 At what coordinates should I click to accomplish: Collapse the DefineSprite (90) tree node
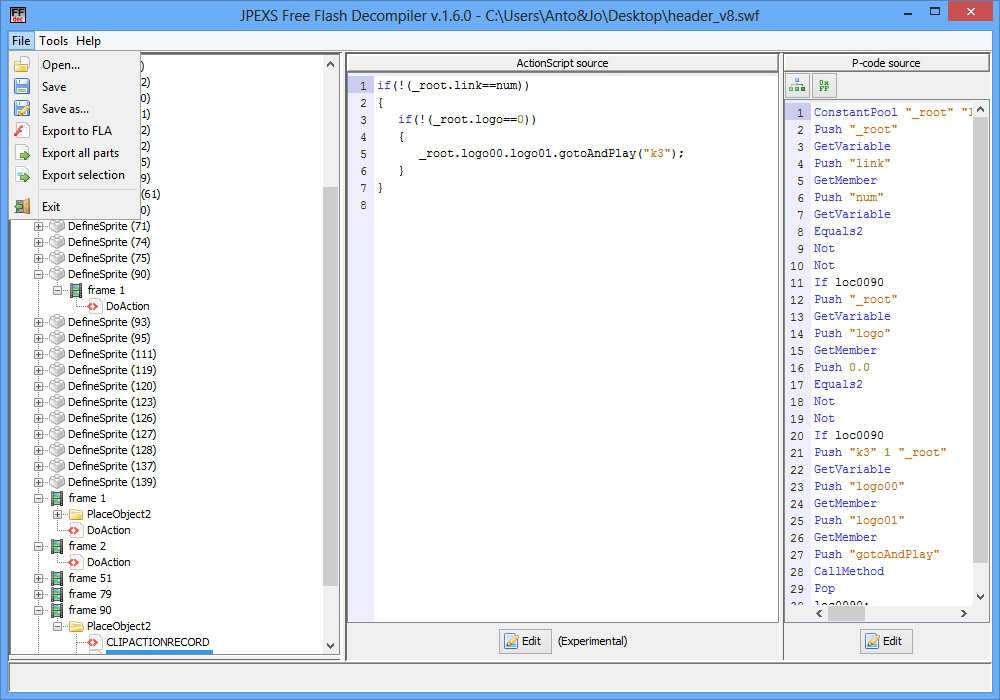coord(39,274)
